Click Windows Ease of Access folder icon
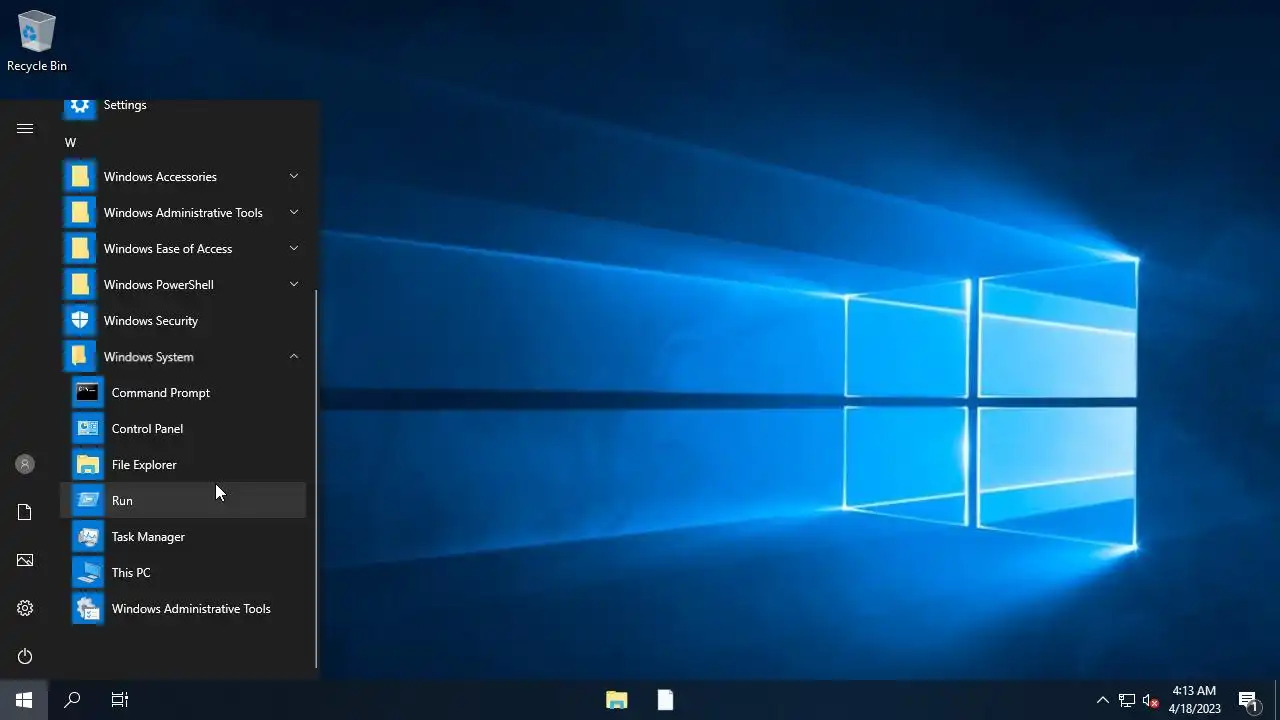Screen dimensions: 1280x720 click(80, 249)
